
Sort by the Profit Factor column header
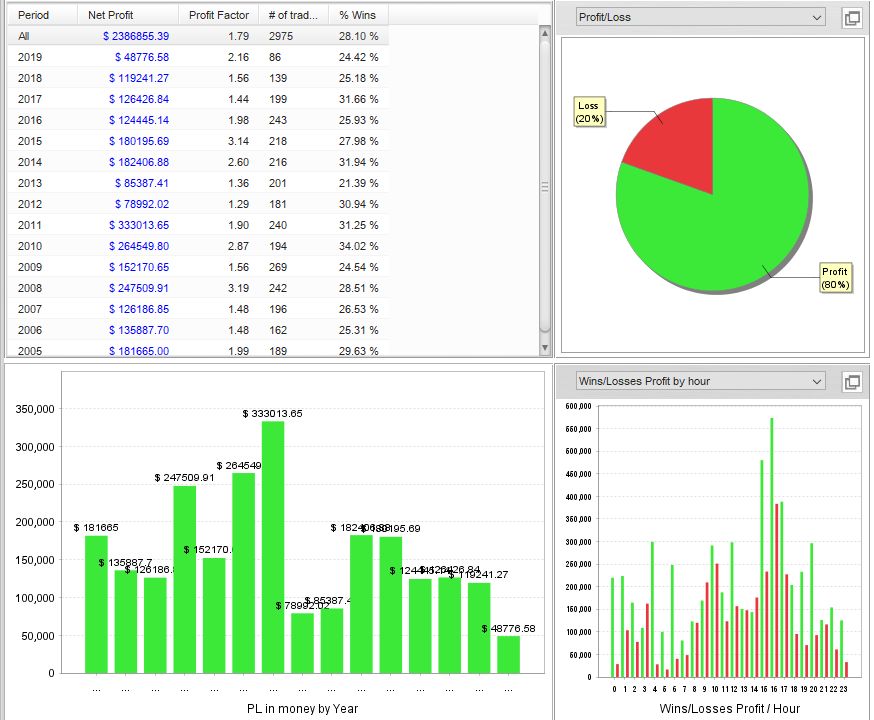[218, 15]
